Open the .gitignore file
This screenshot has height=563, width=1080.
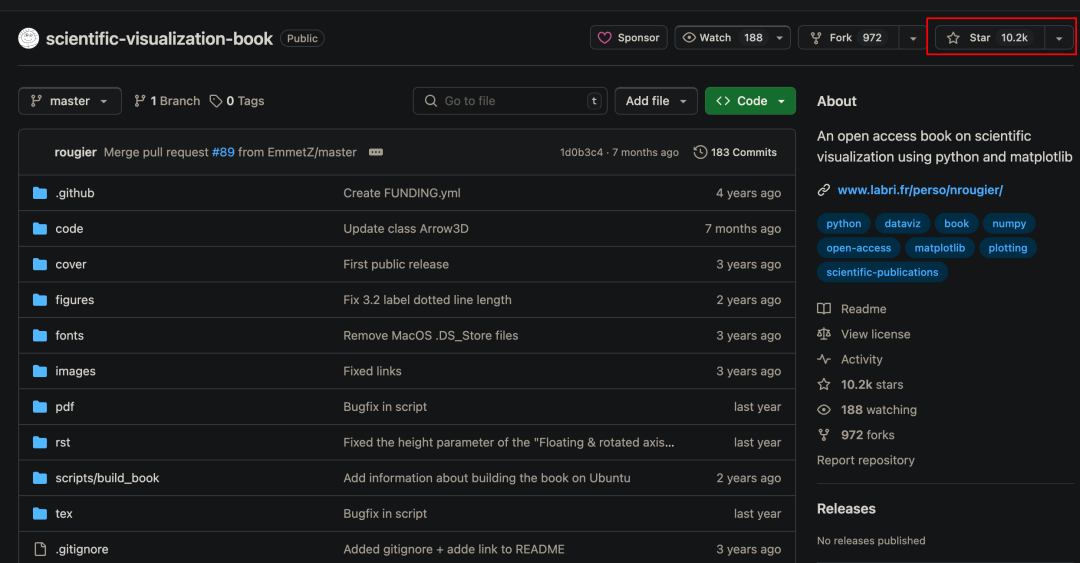pos(81,549)
